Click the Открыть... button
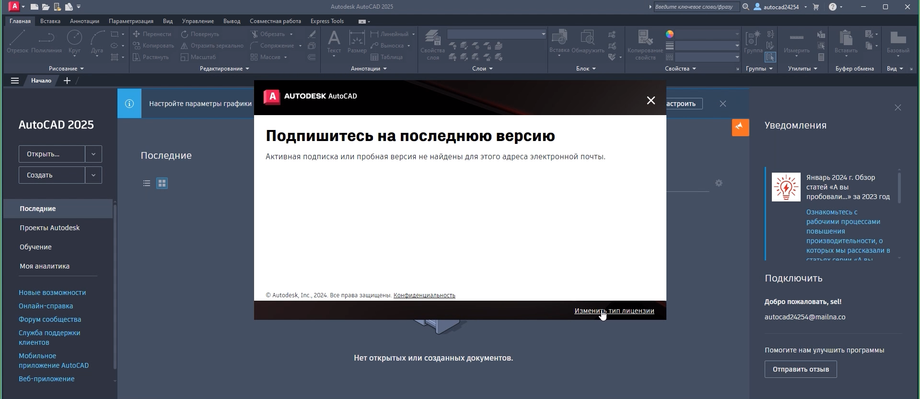 (52, 154)
